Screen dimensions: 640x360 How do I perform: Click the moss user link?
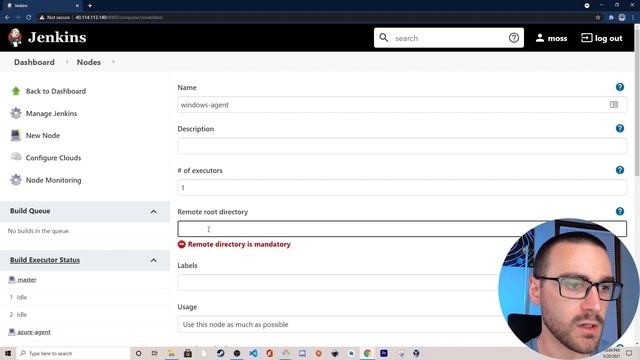click(x=557, y=38)
